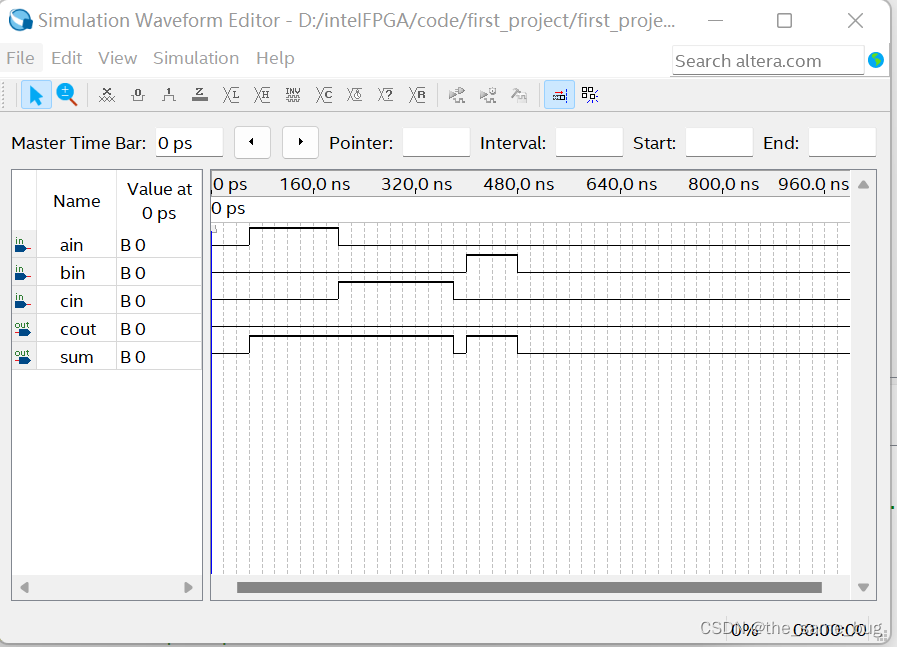Open the Simulation menu

[x=196, y=58]
